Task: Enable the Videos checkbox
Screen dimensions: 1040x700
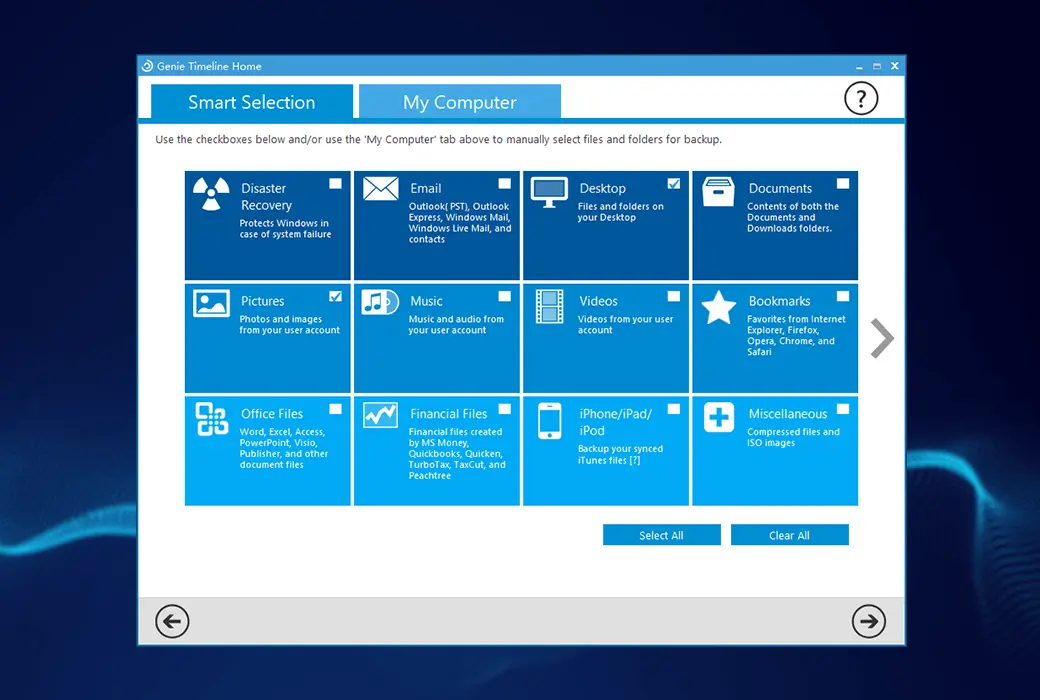Action: coord(674,296)
